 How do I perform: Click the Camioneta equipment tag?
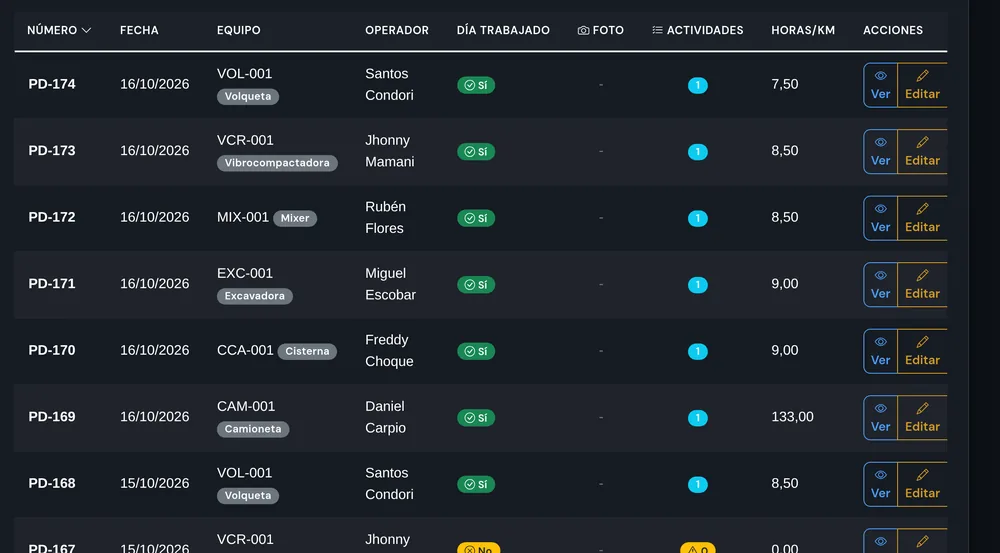pyautogui.click(x=253, y=429)
